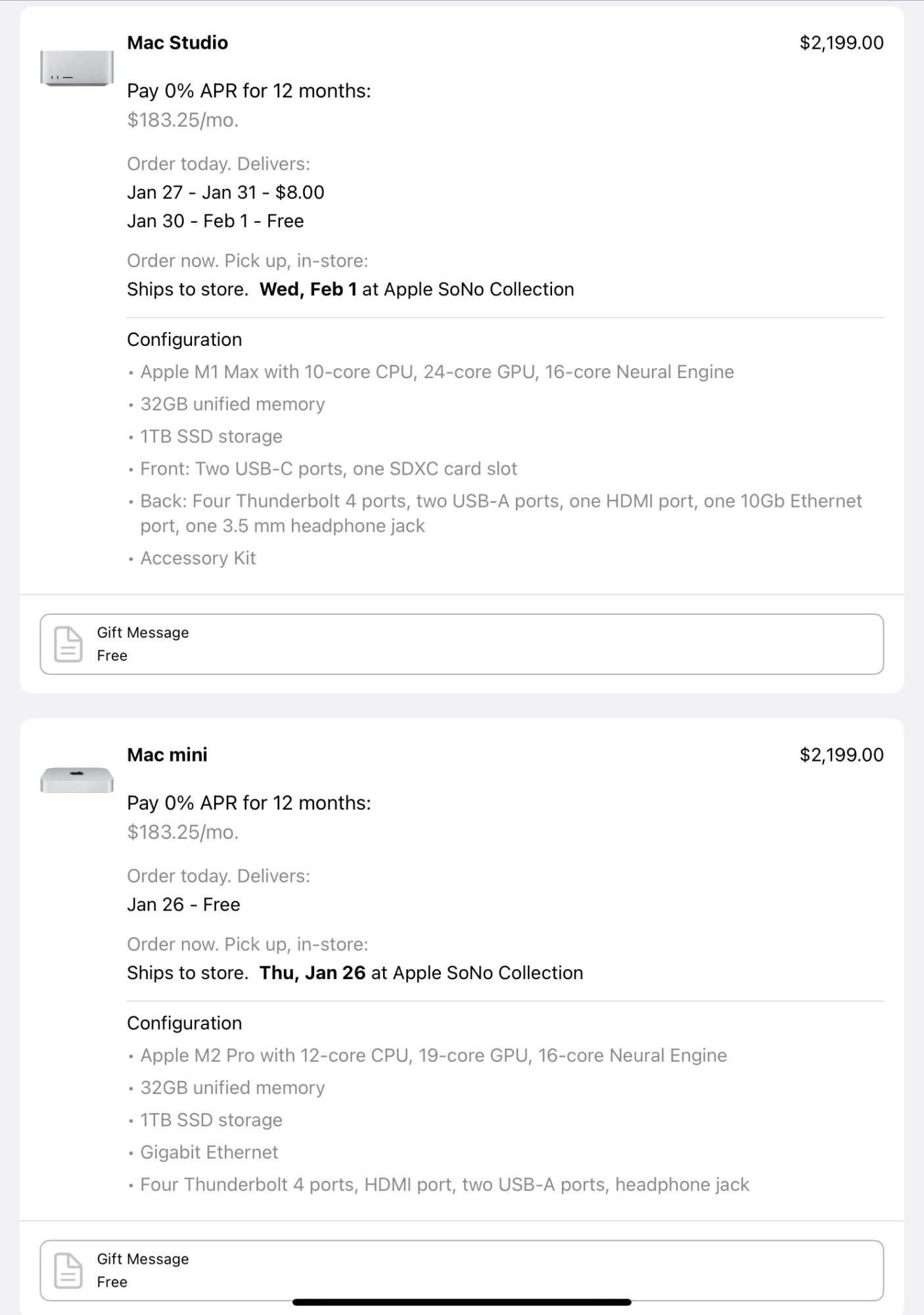Tap the Mac mini 0% APR financing text
The image size is (924, 1315).
pos(248,803)
